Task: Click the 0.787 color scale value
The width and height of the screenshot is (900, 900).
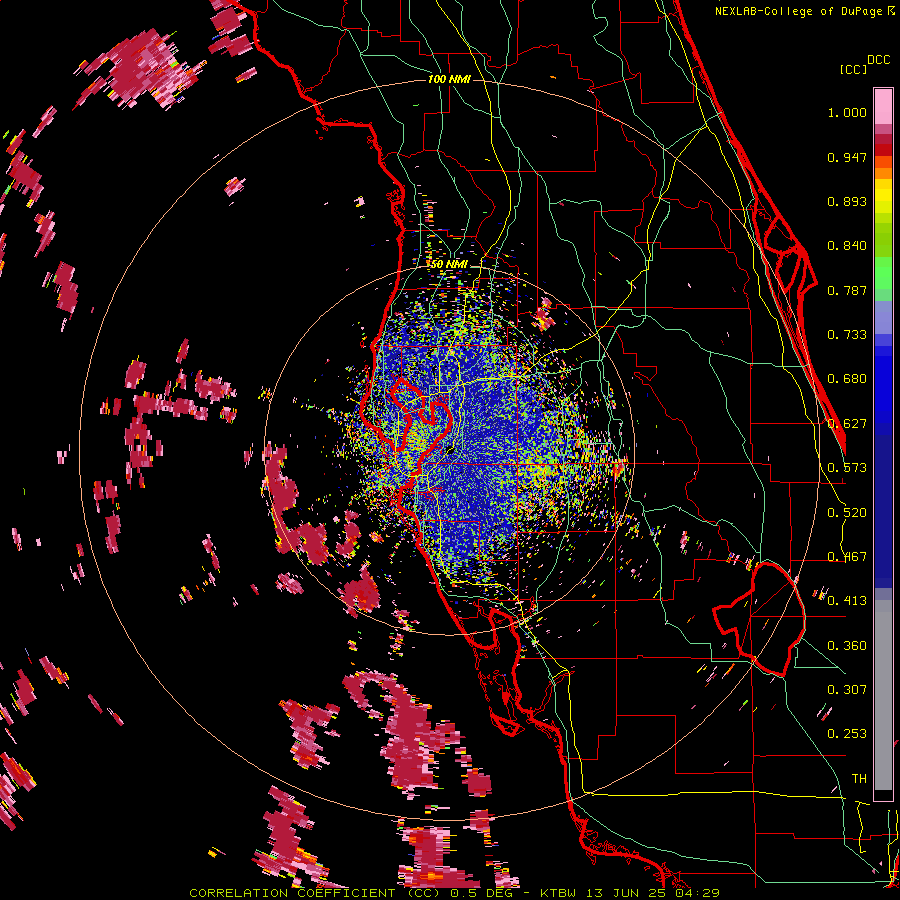Action: (847, 290)
